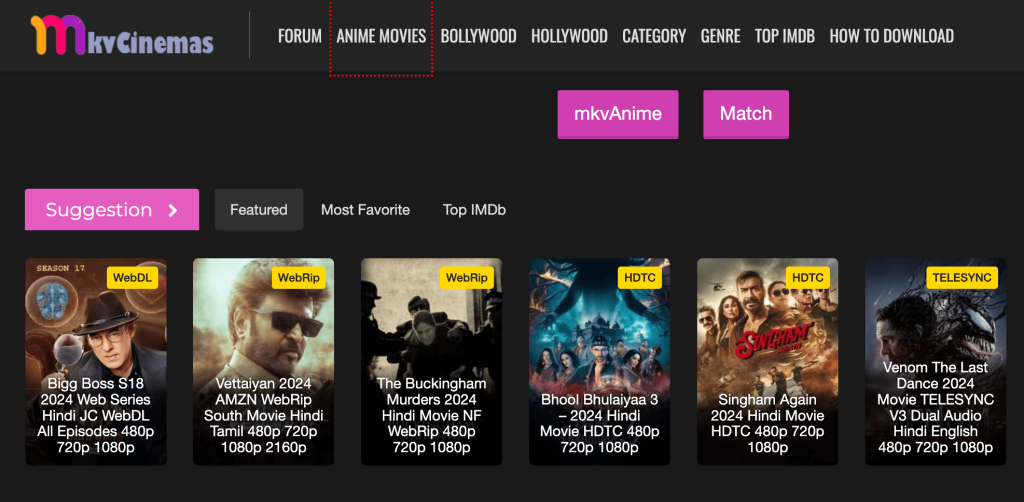Viewport: 1024px width, 502px height.
Task: Click Bhool Bhulaiyaa 3 title text
Action: [600, 423]
